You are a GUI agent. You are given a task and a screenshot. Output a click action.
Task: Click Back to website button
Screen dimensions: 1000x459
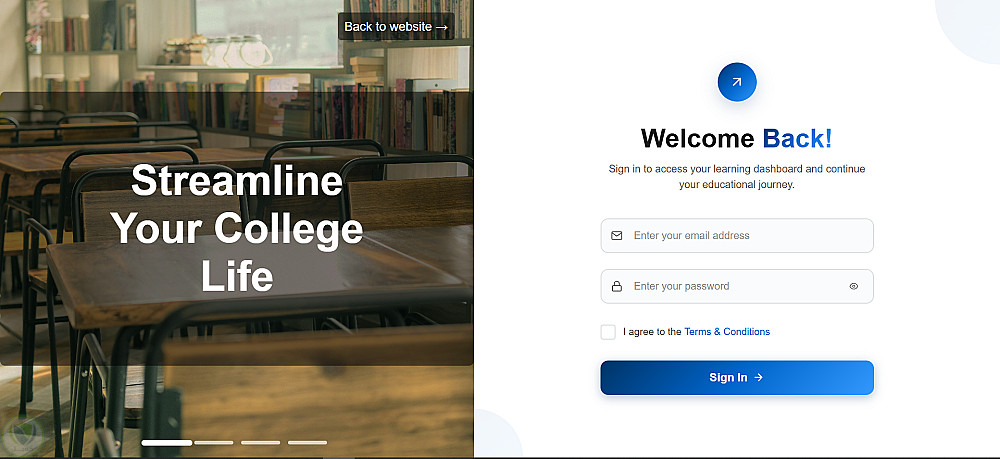click(x=396, y=27)
